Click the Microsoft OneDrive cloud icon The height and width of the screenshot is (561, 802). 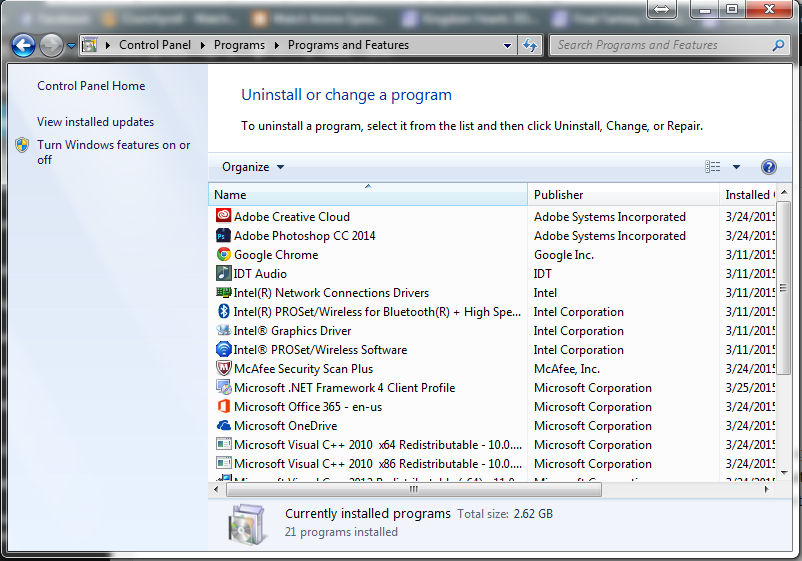tap(224, 425)
